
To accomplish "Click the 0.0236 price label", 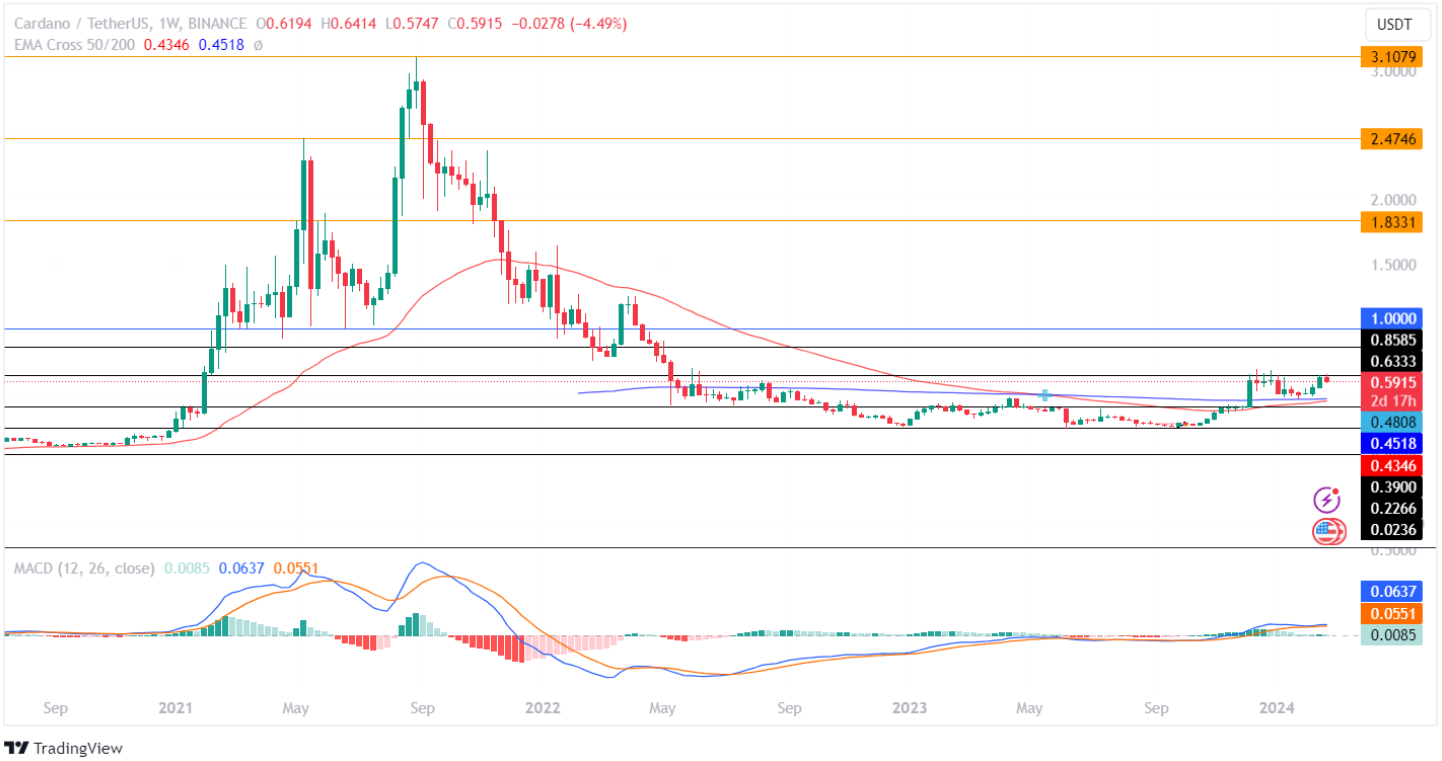I will pos(1392,529).
